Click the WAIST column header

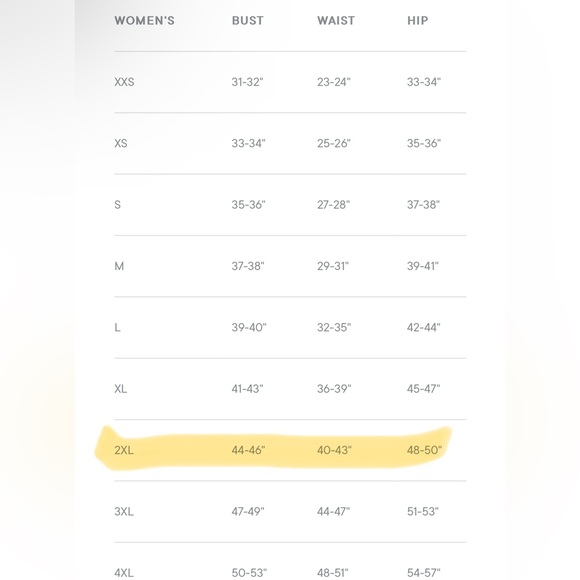click(x=336, y=21)
